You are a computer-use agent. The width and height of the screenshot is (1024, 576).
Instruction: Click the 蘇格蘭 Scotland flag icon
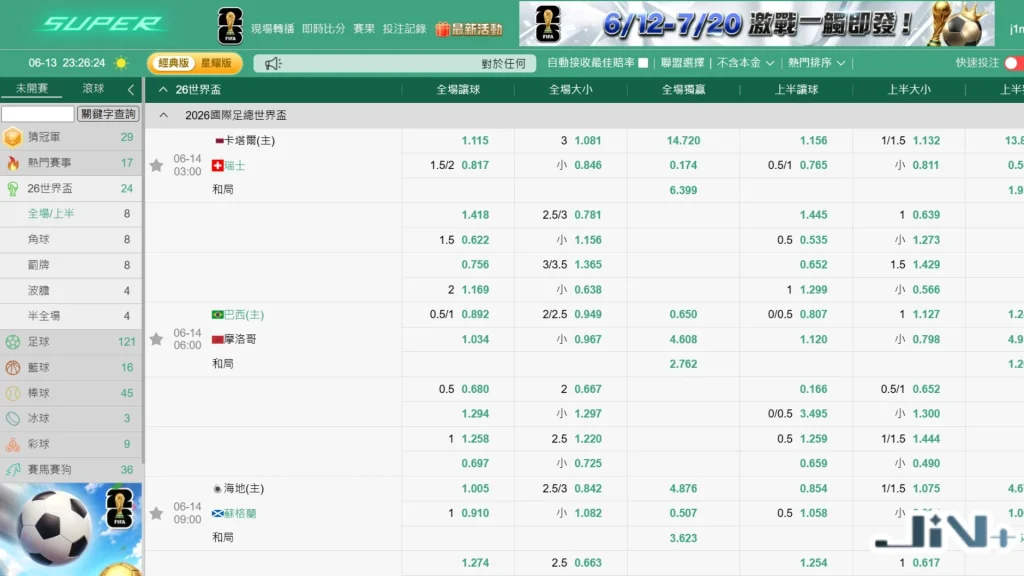coord(217,513)
